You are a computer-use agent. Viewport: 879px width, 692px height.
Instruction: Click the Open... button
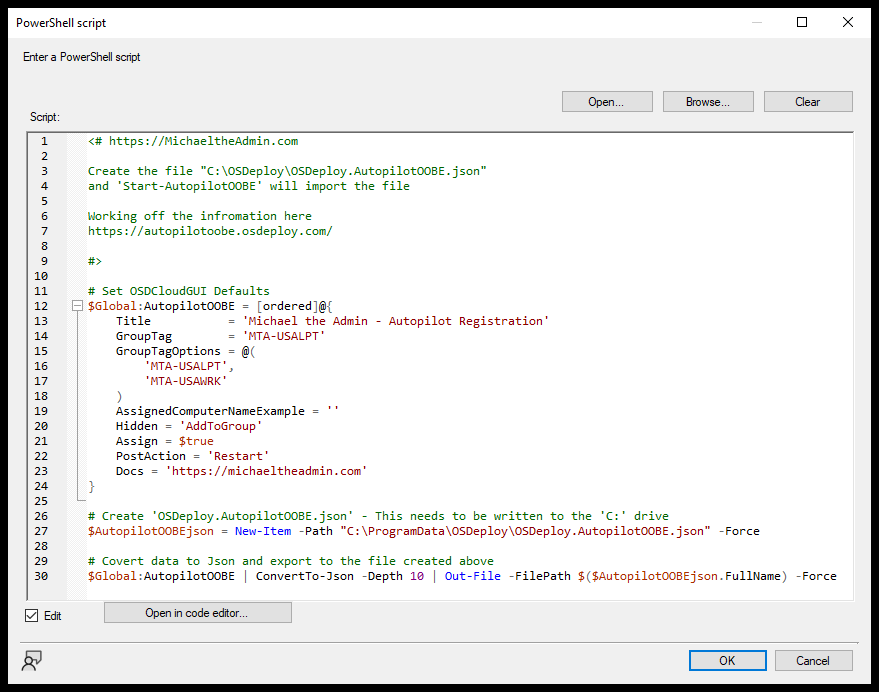click(606, 102)
